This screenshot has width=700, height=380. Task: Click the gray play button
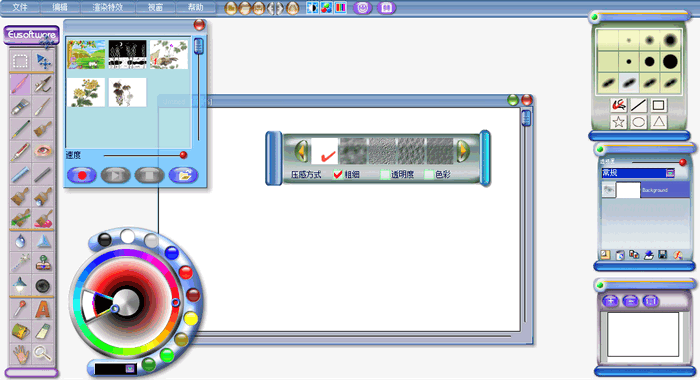116,175
